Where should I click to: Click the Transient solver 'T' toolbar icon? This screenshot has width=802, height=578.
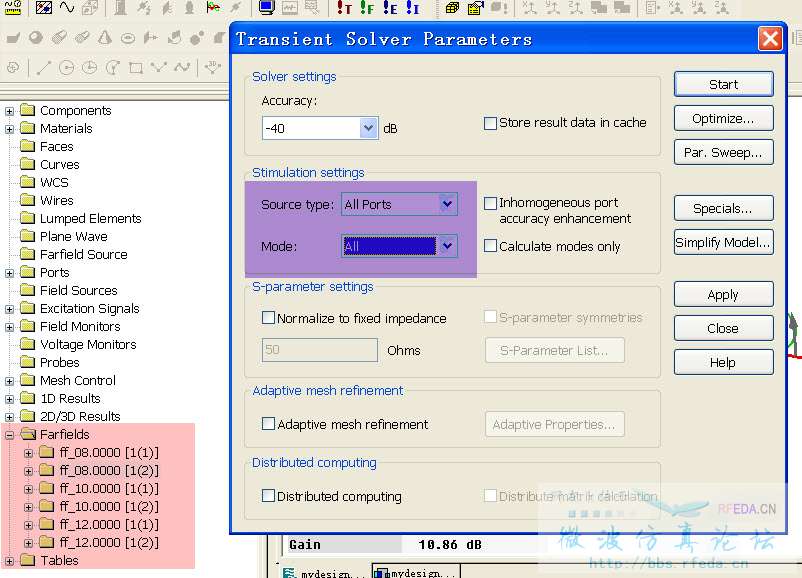point(344,8)
